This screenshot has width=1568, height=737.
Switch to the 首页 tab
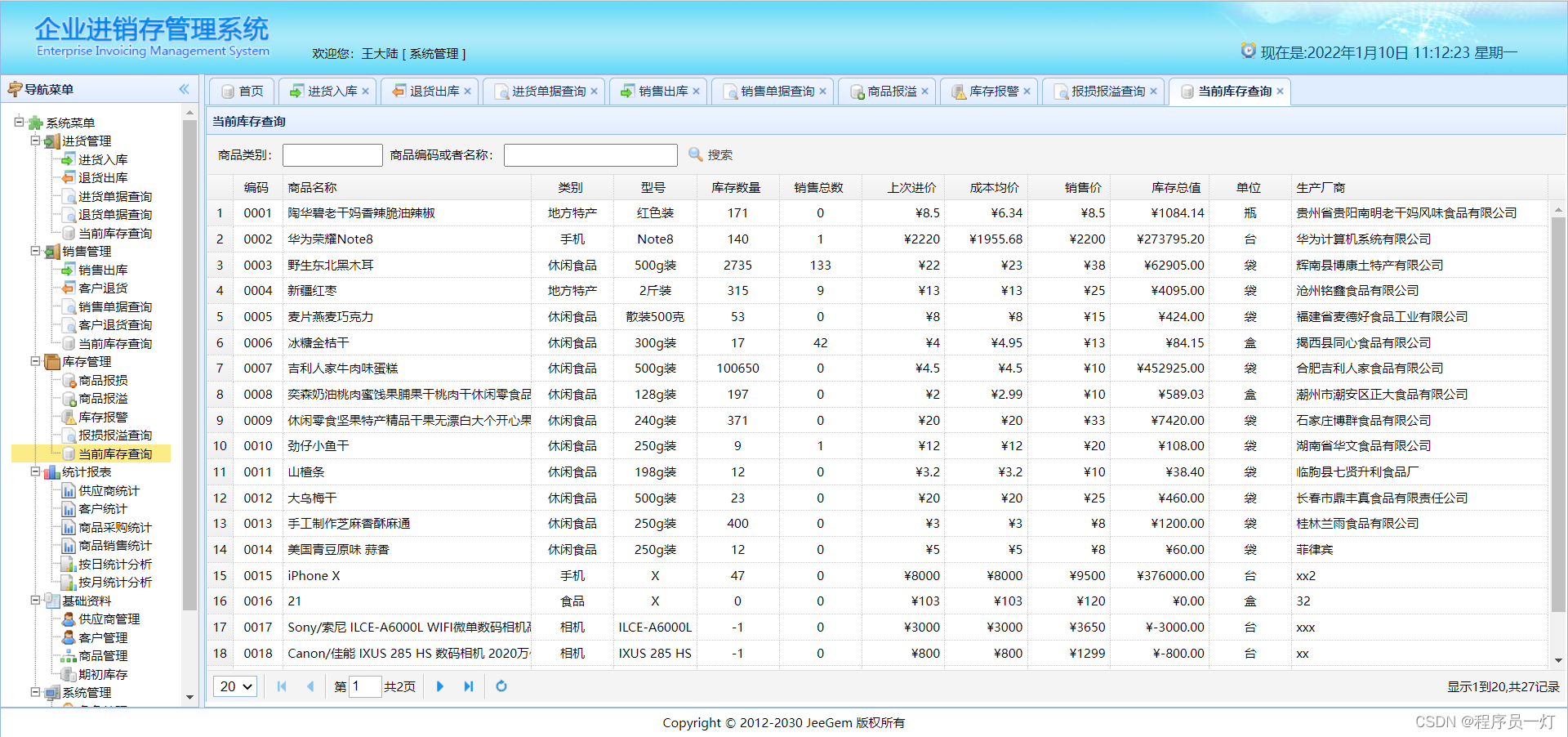click(x=242, y=92)
